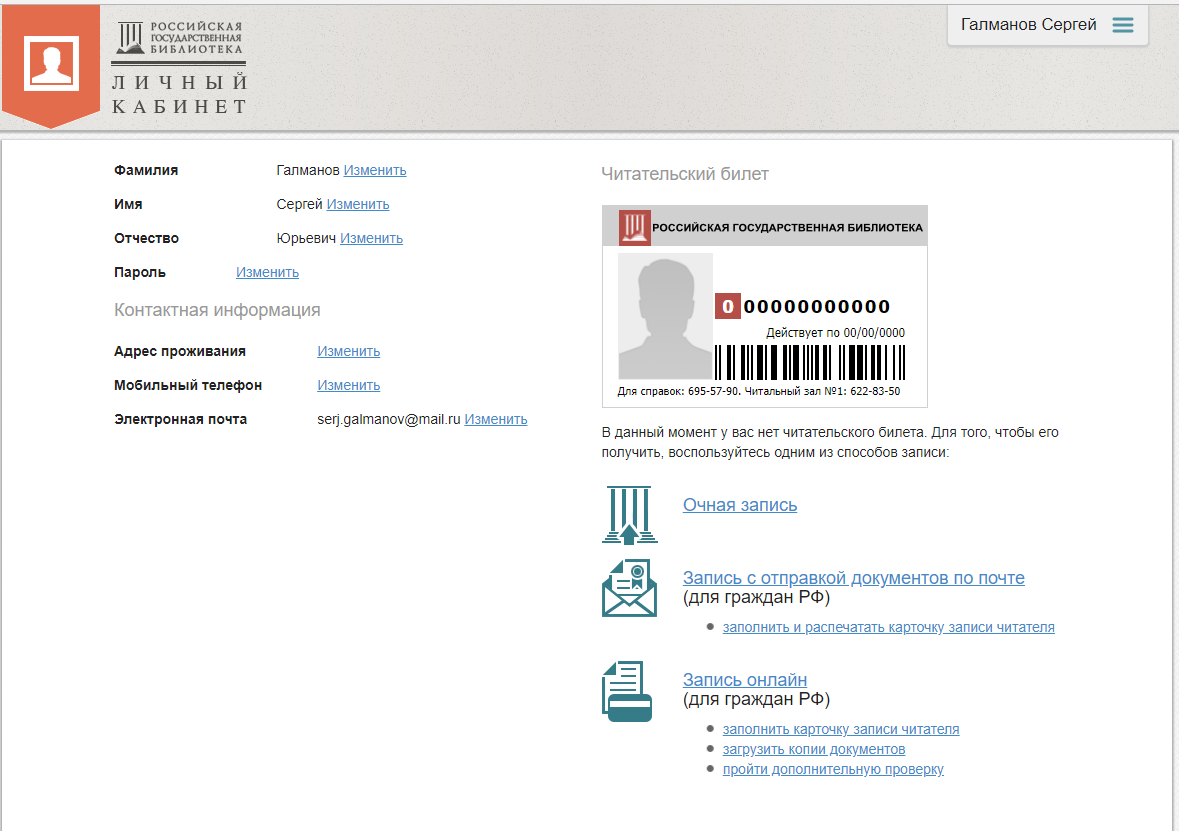
Task: Click the red library logo on reader card
Action: point(634,228)
